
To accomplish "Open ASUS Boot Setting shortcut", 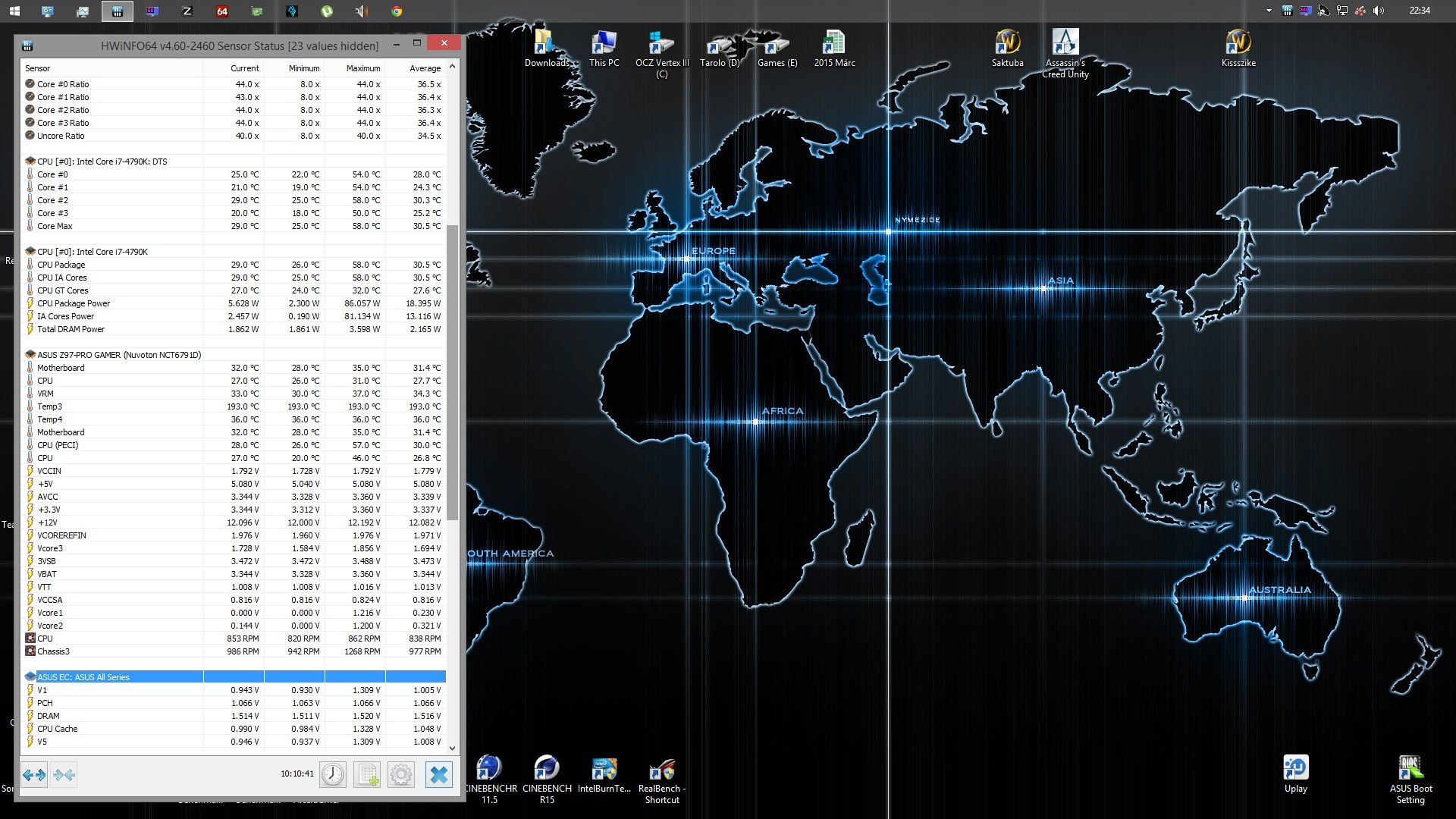I will [1410, 780].
